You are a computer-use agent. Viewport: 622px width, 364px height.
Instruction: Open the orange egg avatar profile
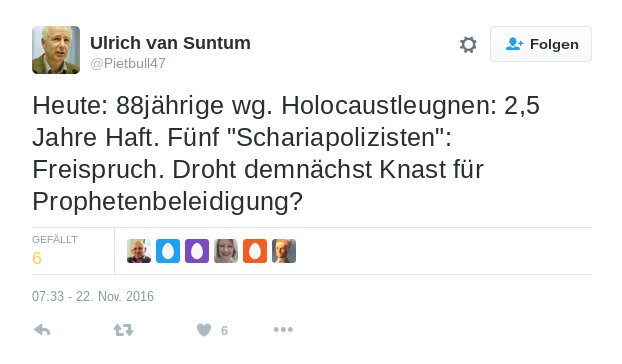click(x=255, y=251)
